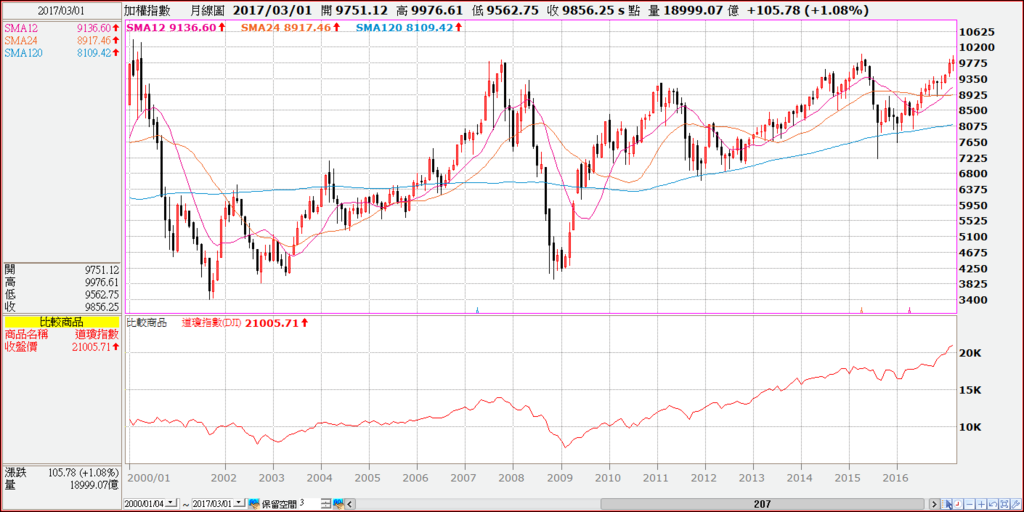This screenshot has height=512, width=1024.
Task: Zoom in chart with plus icon
Action: pyautogui.click(x=982, y=504)
